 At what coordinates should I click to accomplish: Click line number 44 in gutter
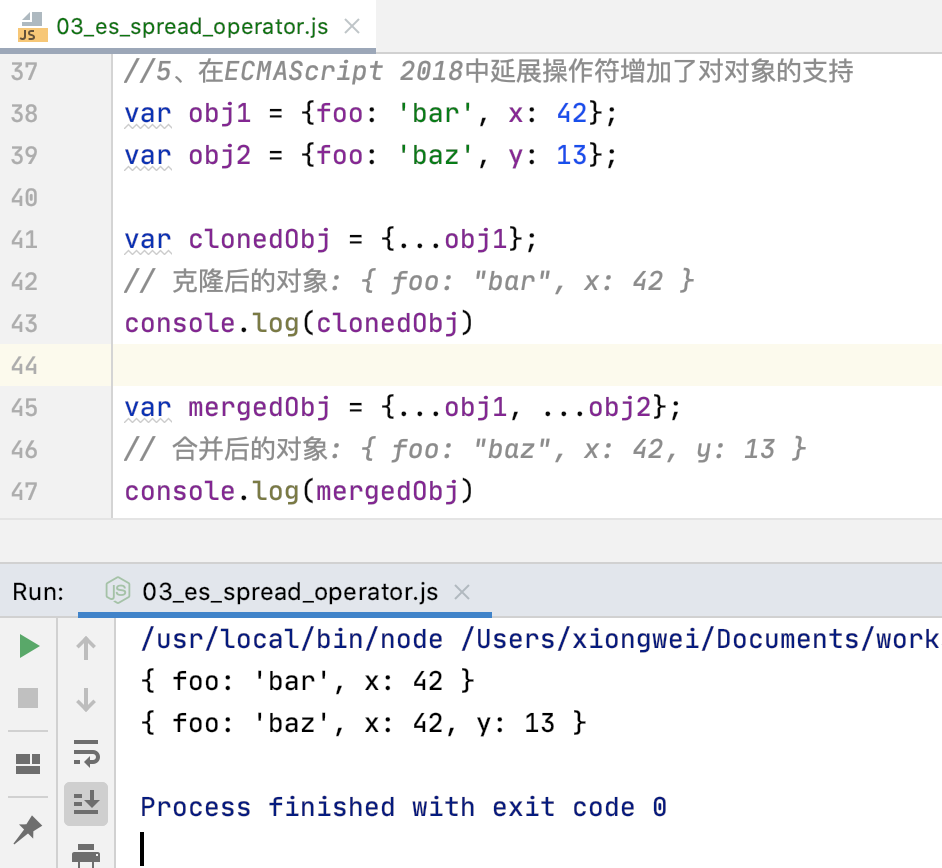[x=25, y=365]
